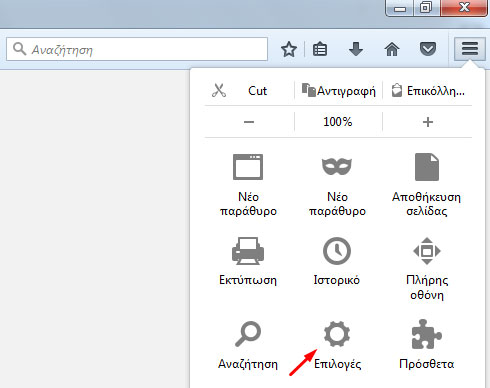490x388 pixels.
Task: Select Επικόλλη... (paste) in the menu
Action: pos(428,90)
